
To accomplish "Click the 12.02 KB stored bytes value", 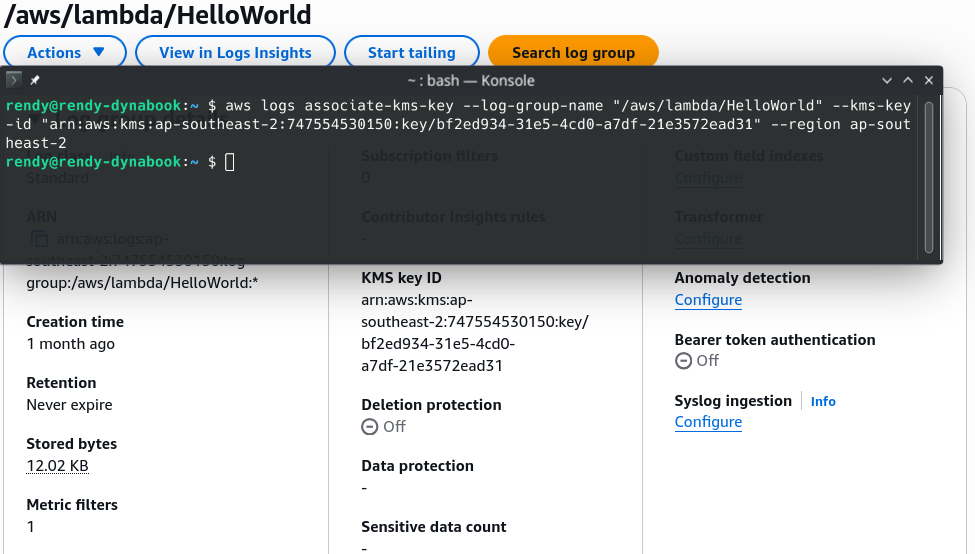I will coord(57,466).
